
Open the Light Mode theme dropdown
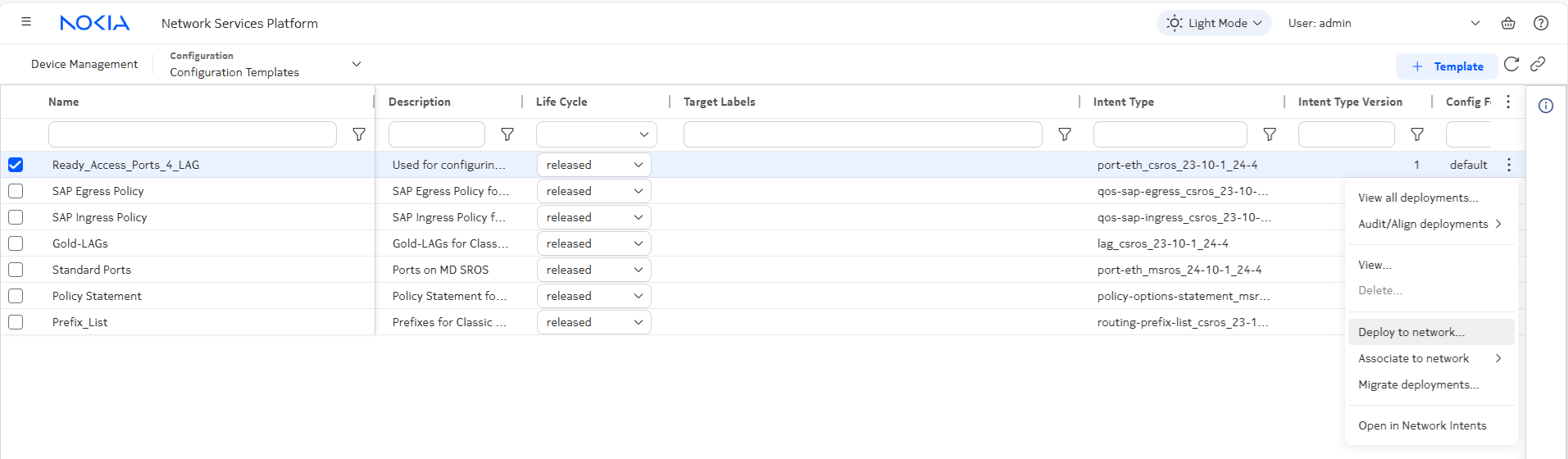pos(1214,23)
